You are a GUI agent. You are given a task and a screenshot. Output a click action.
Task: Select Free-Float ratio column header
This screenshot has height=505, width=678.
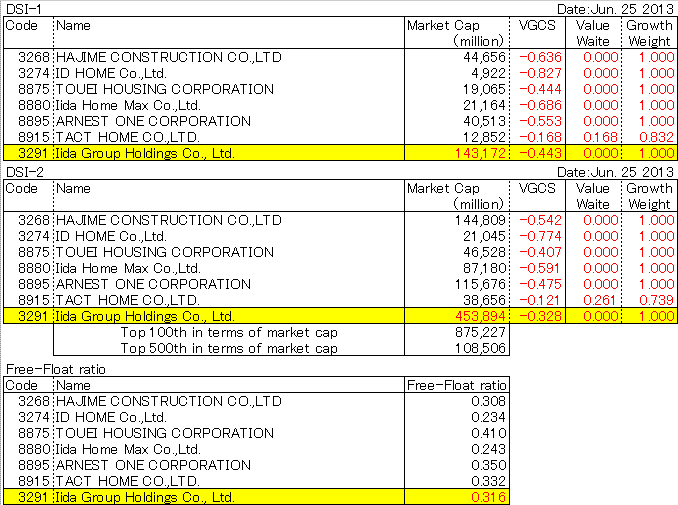(457, 385)
